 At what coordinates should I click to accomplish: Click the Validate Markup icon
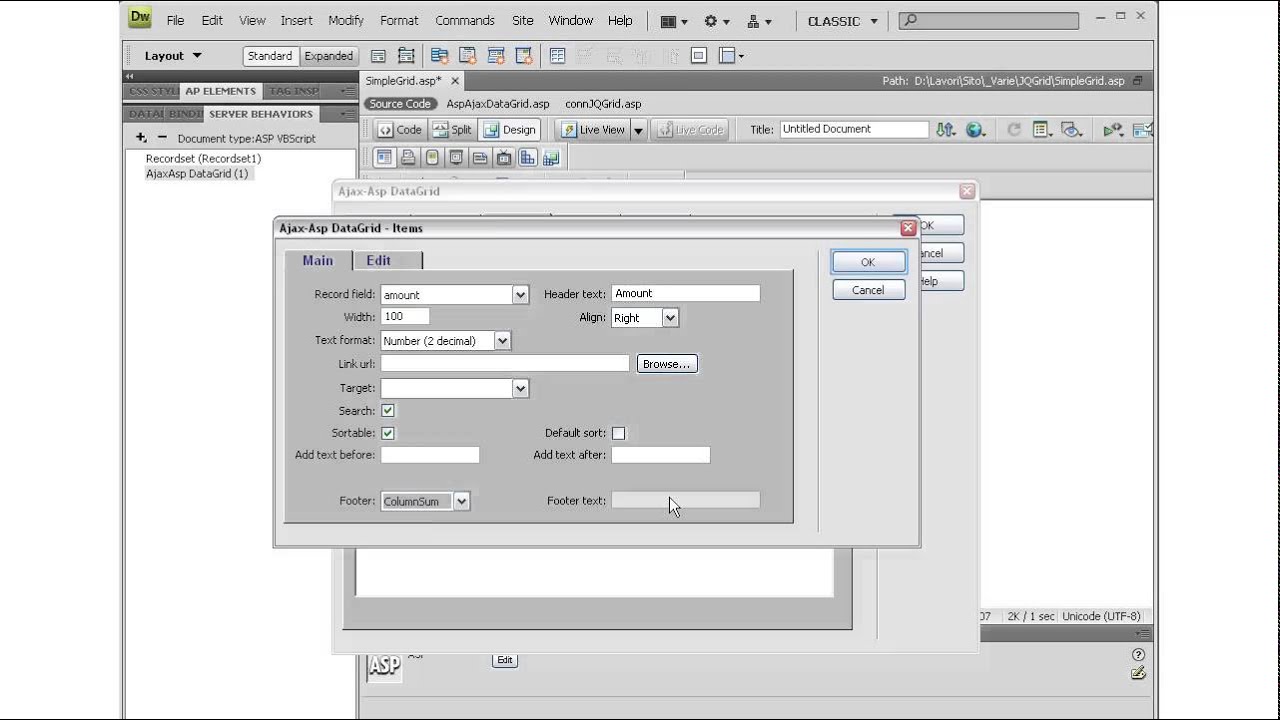click(1113, 129)
